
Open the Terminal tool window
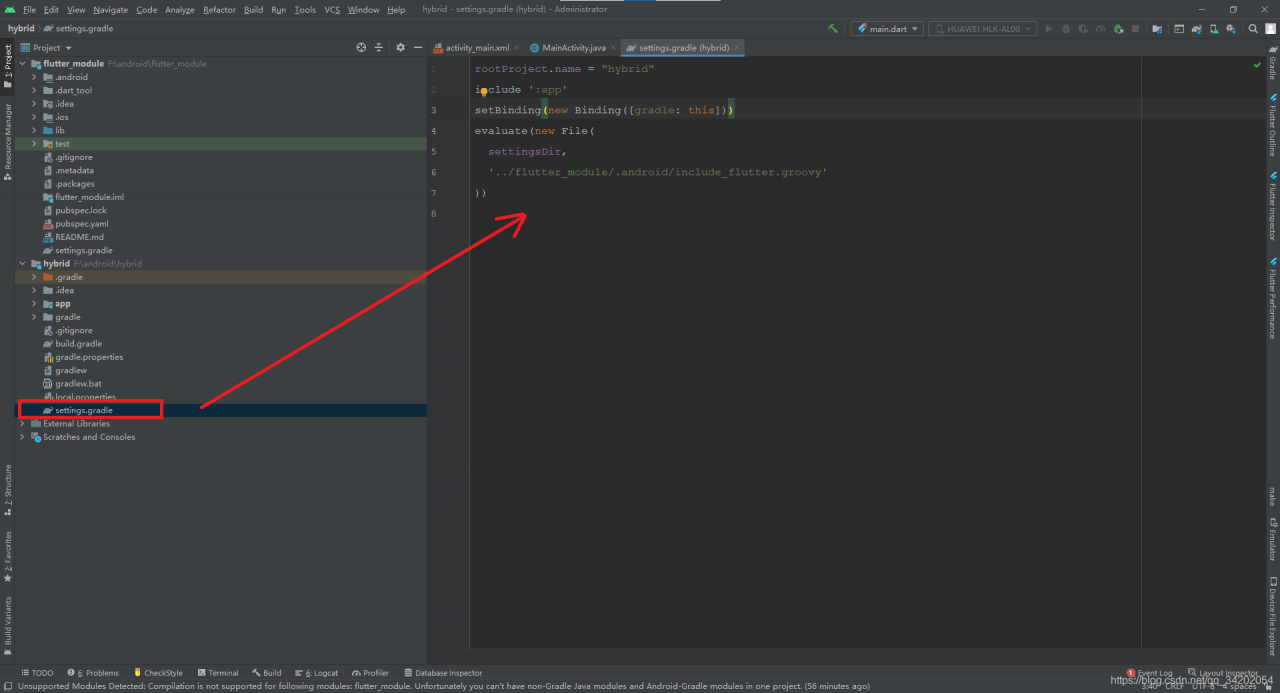click(217, 673)
